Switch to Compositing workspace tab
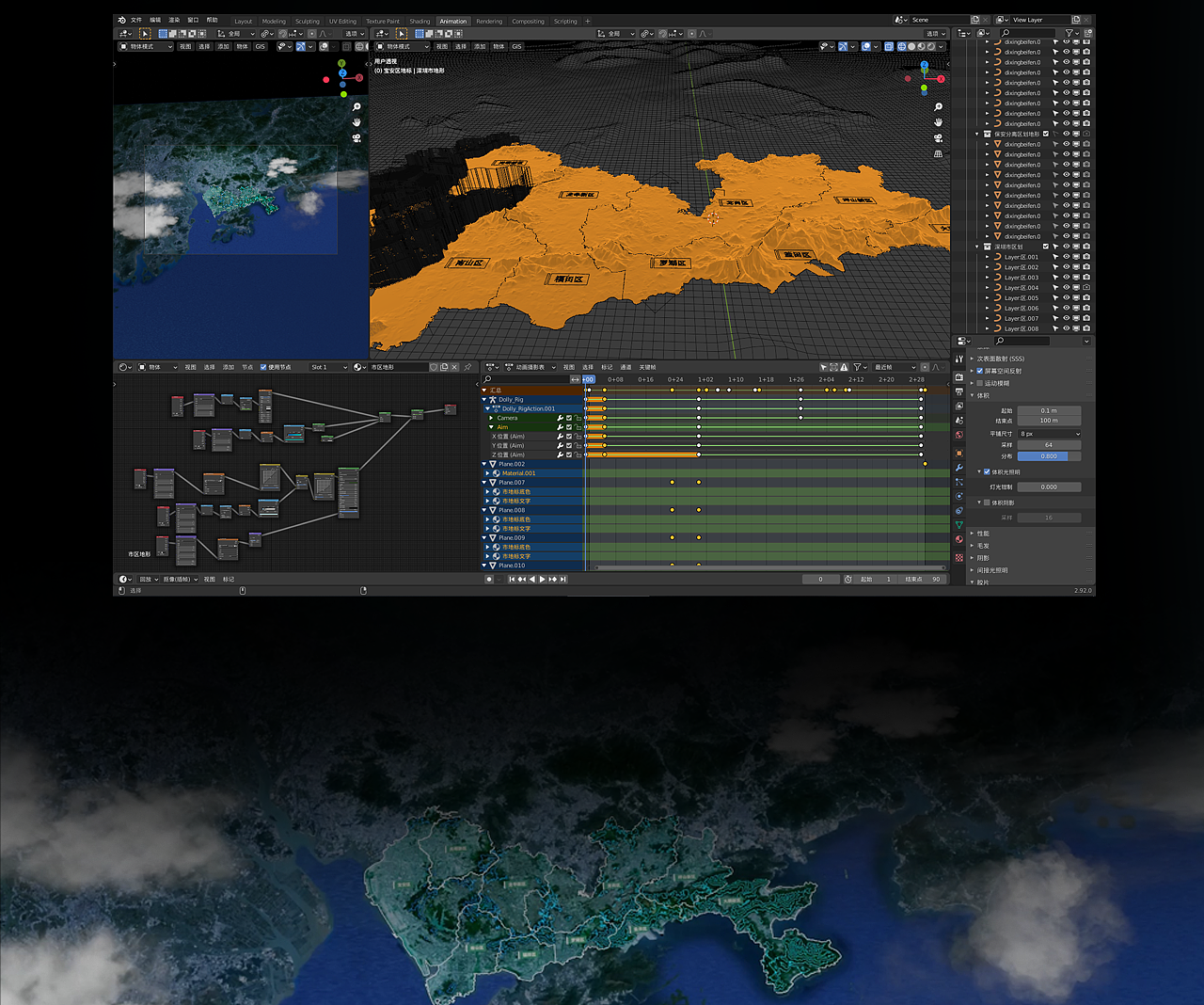Screen dimensions: 1204x1005 click(529, 21)
